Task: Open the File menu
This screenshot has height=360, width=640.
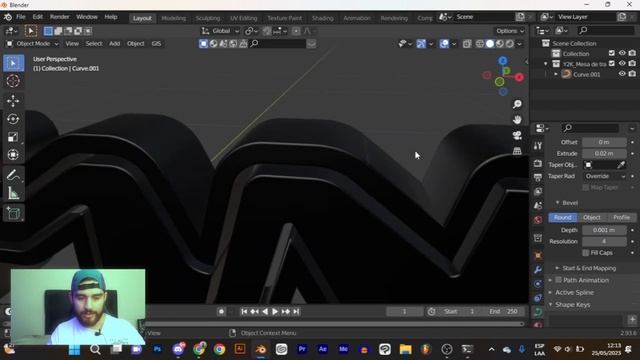Action: pos(21,17)
